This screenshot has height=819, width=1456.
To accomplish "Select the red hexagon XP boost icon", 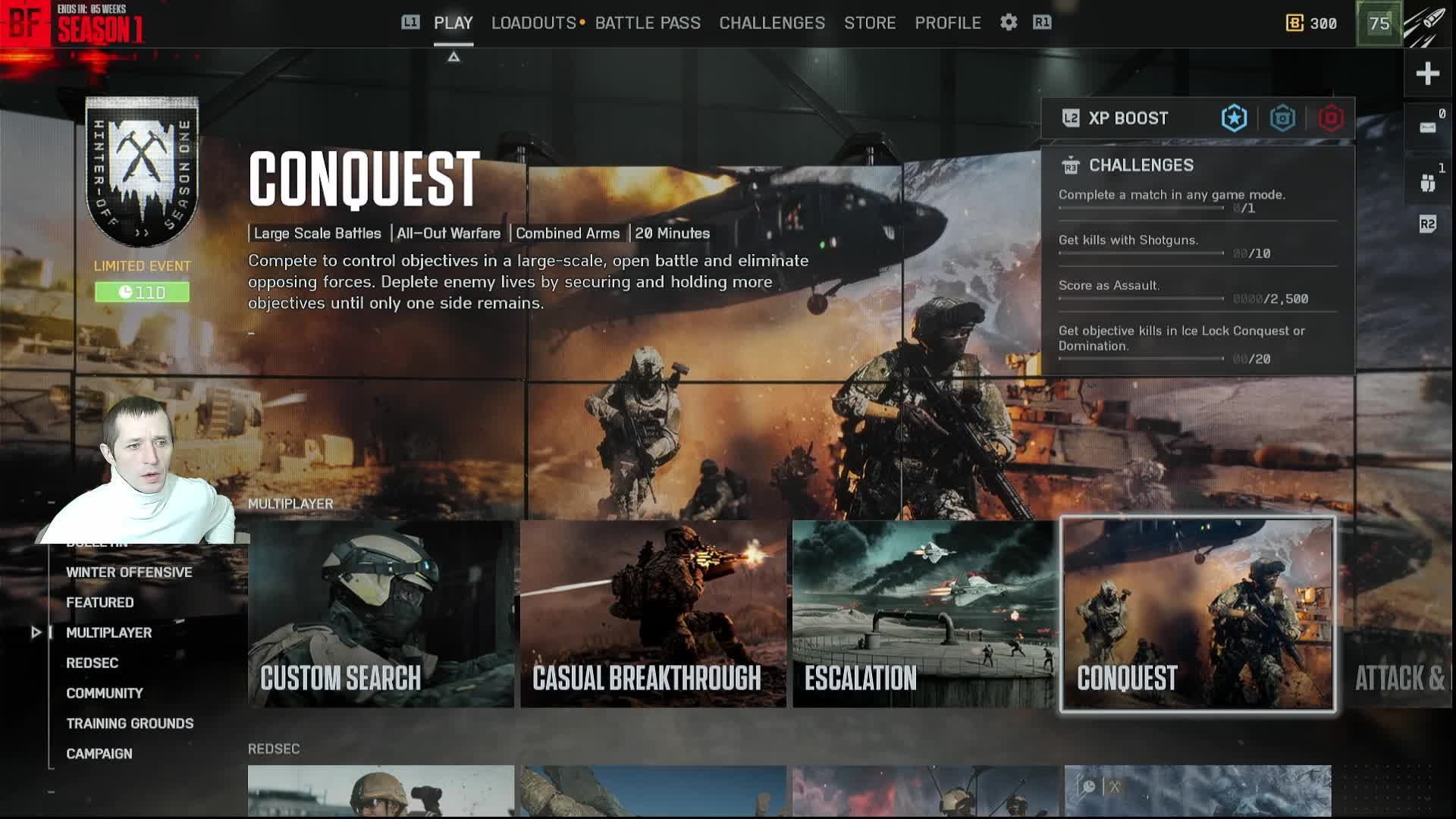I will click(1330, 118).
